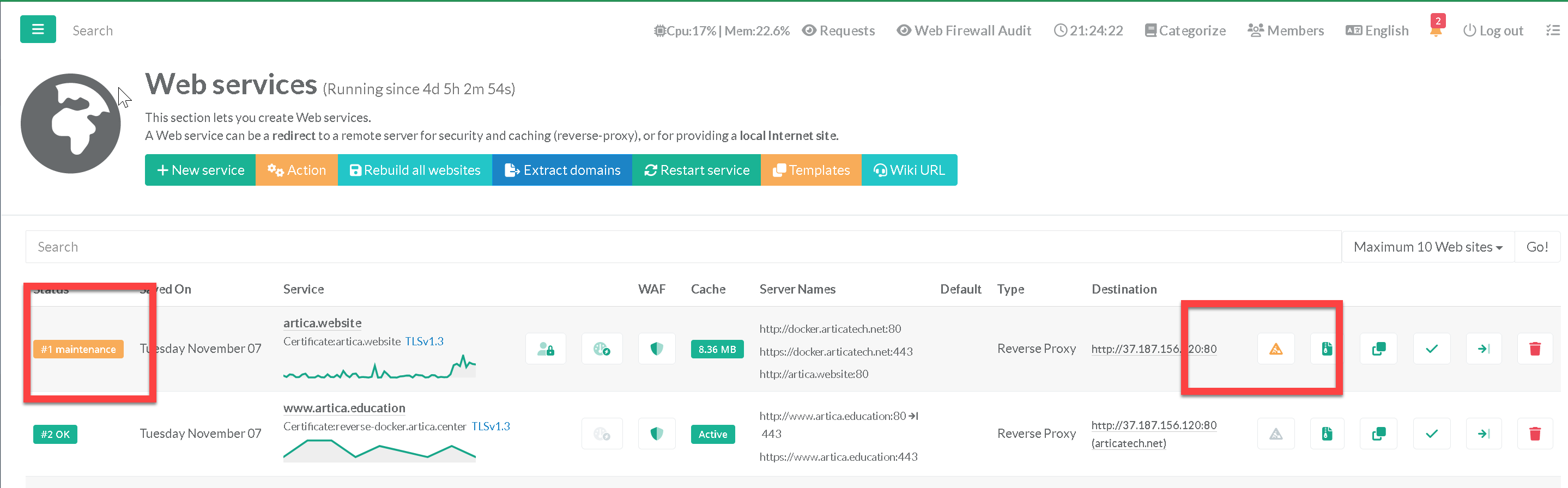
Task: Toggle the green checkmark for artica.website
Action: pyautogui.click(x=1432, y=349)
